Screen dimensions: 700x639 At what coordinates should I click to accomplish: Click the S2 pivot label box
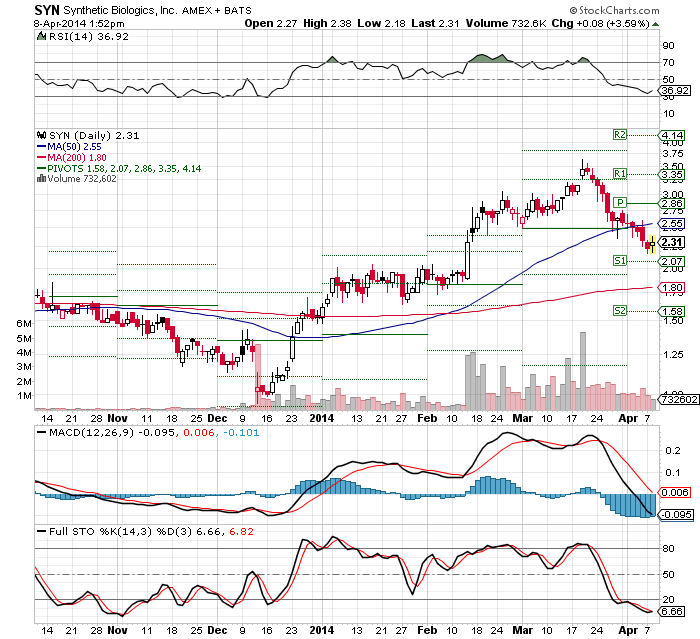(x=620, y=310)
